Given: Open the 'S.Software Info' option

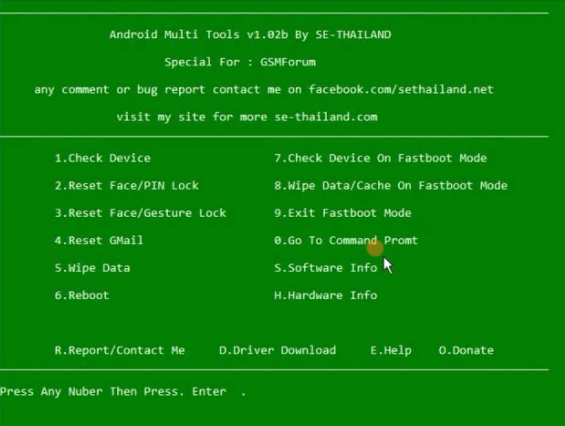Looking at the screenshot, I should [x=326, y=268].
